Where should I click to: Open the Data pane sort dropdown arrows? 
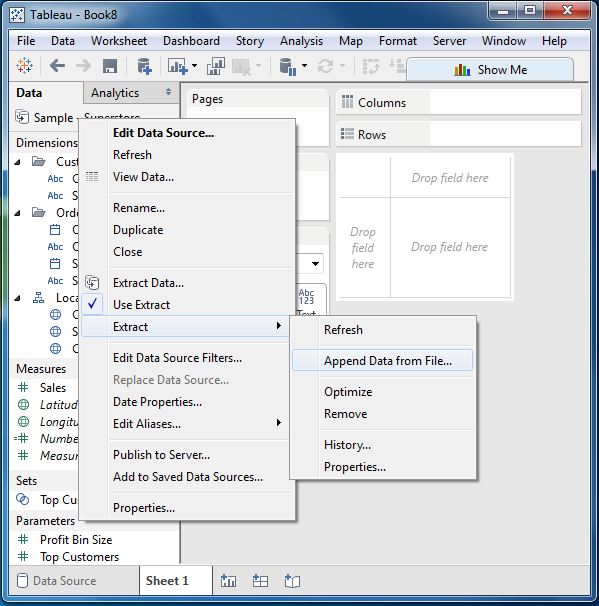tap(168, 92)
